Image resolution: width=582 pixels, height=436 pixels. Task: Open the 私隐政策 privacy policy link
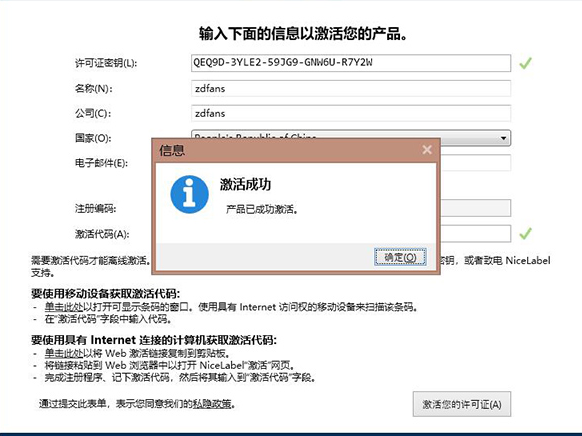pos(212,404)
